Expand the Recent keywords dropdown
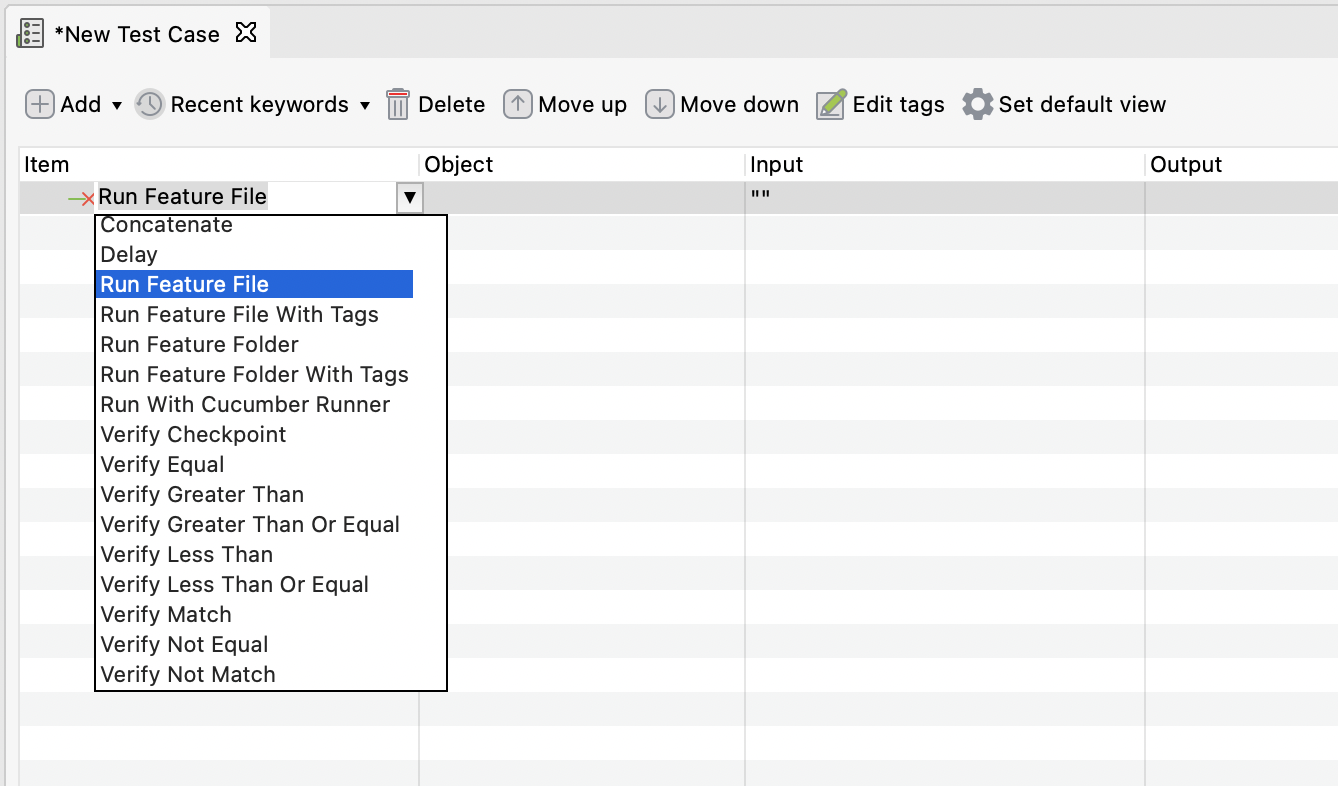The width and height of the screenshot is (1338, 786). point(364,104)
